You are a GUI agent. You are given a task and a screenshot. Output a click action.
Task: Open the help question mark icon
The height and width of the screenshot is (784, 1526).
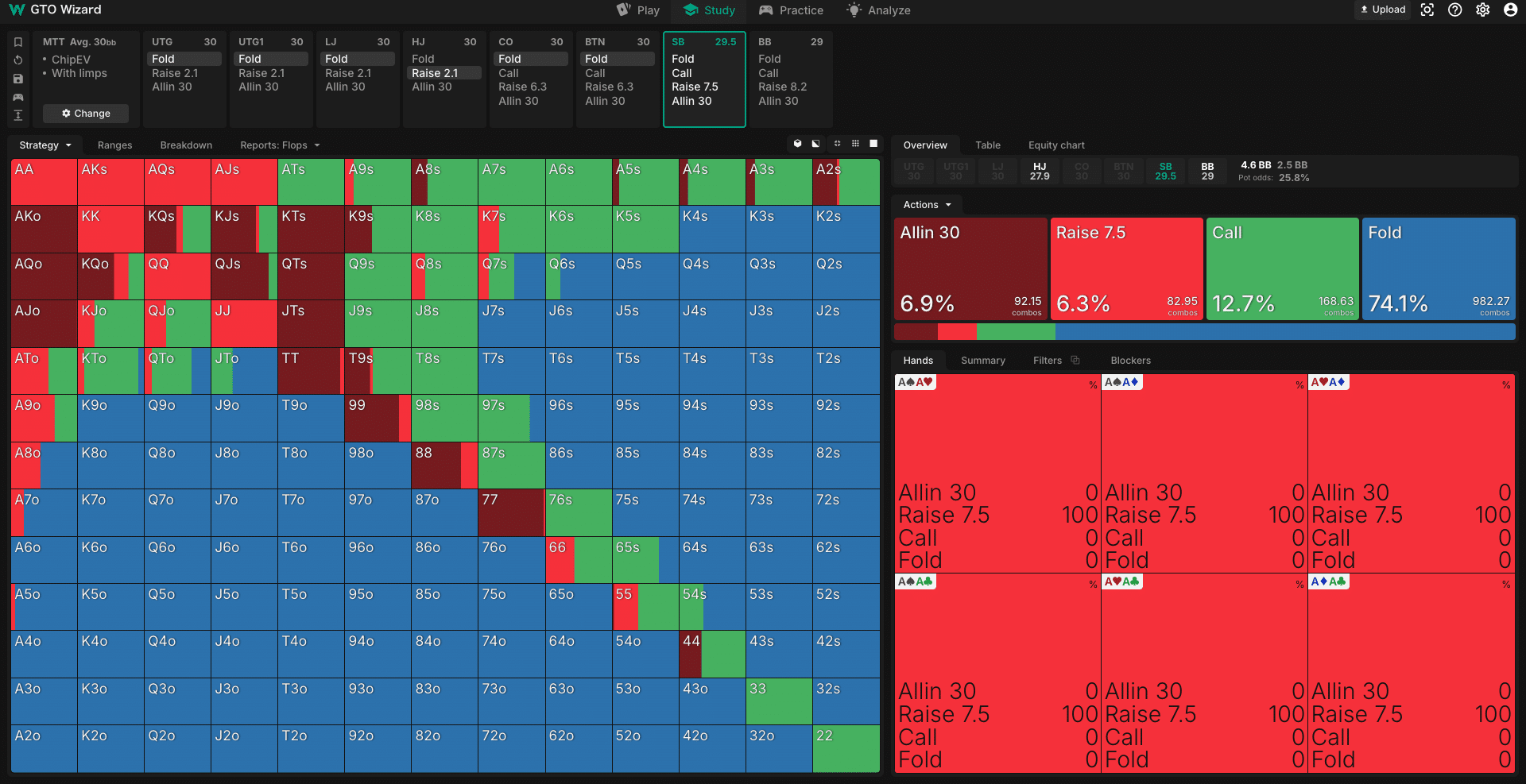[x=1454, y=10]
